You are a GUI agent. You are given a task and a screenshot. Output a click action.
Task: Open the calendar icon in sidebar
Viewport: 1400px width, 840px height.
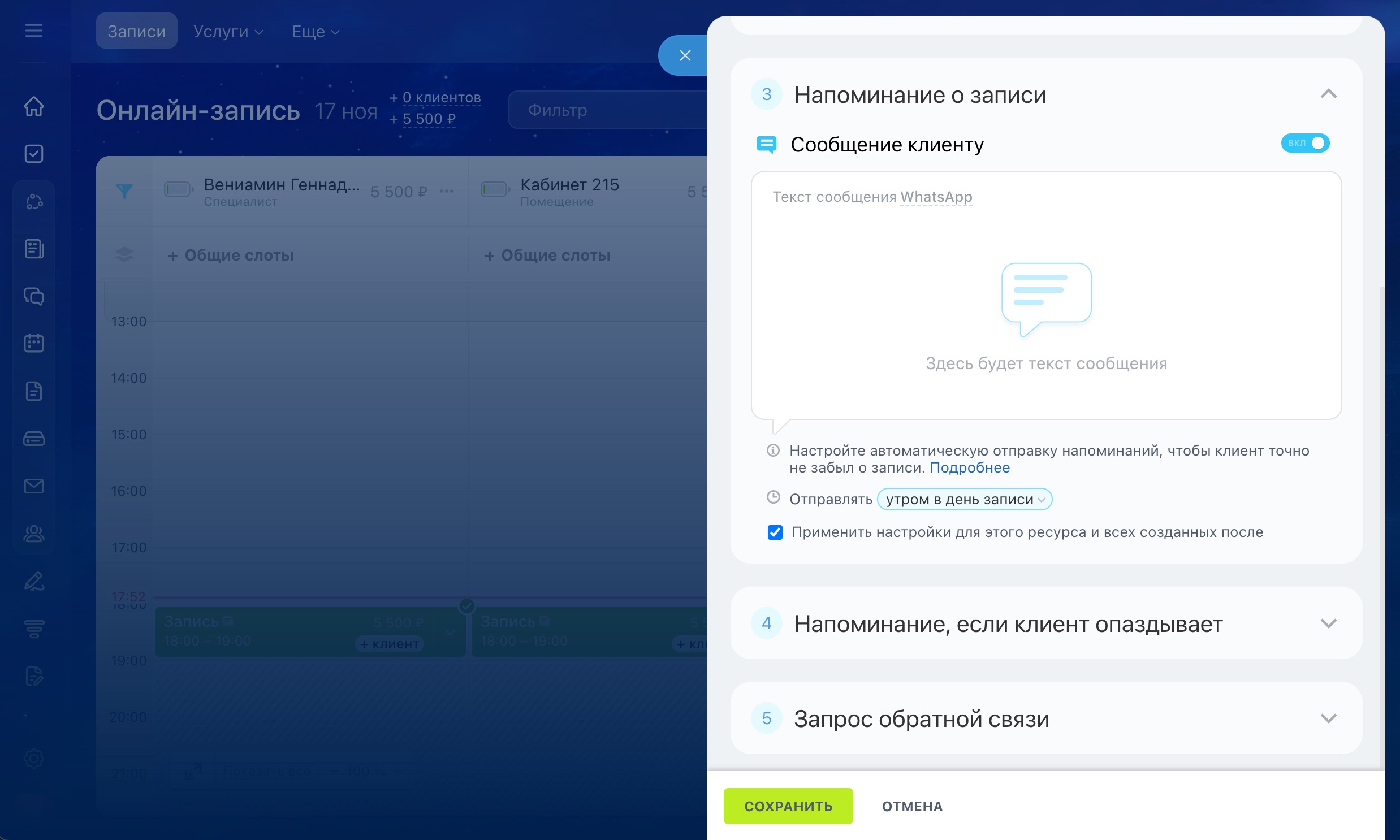click(34, 343)
